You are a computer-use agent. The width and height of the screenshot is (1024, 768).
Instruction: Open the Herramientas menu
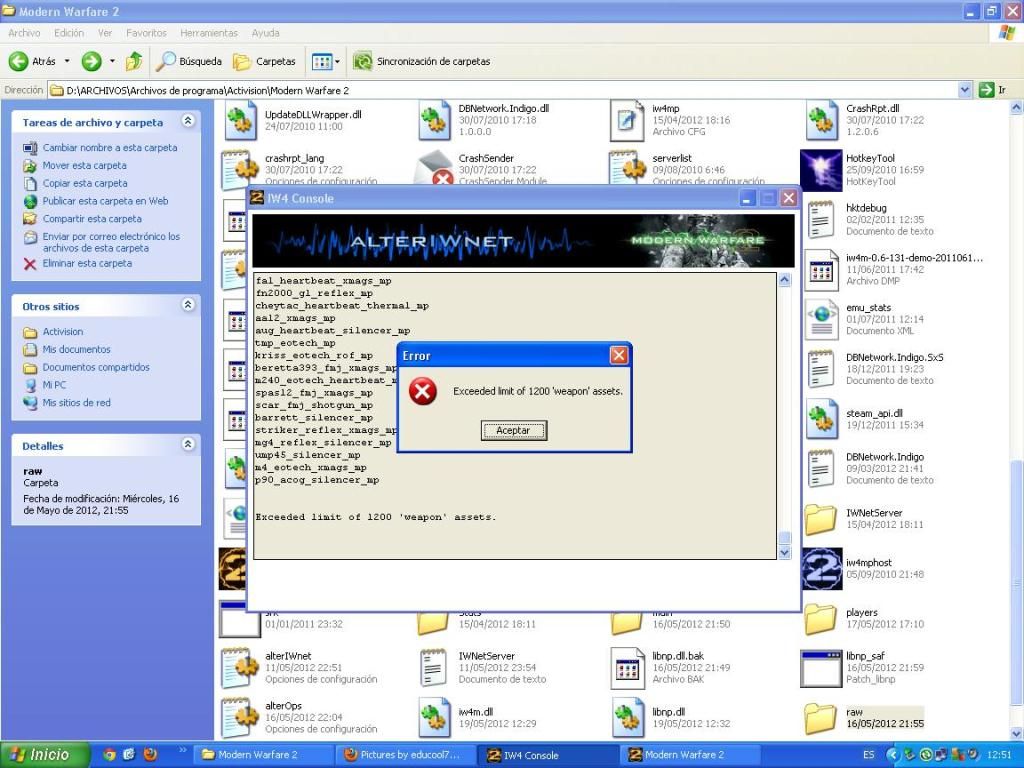(209, 33)
